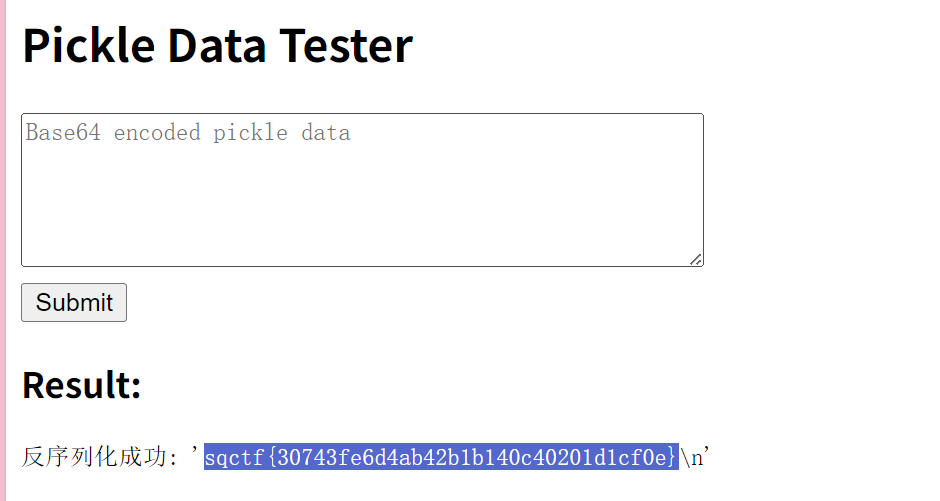Click the opening quote before the flag
940x501 pixels.
point(196,456)
